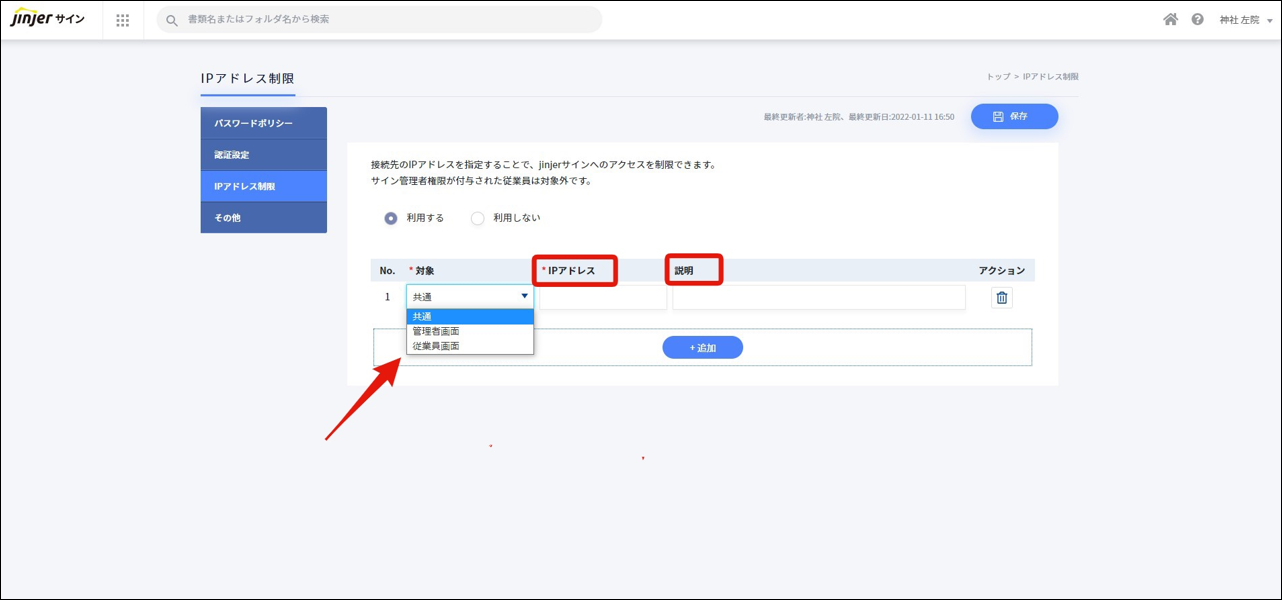Open the 神社 左院 user menu
The image size is (1282, 600).
point(1245,20)
